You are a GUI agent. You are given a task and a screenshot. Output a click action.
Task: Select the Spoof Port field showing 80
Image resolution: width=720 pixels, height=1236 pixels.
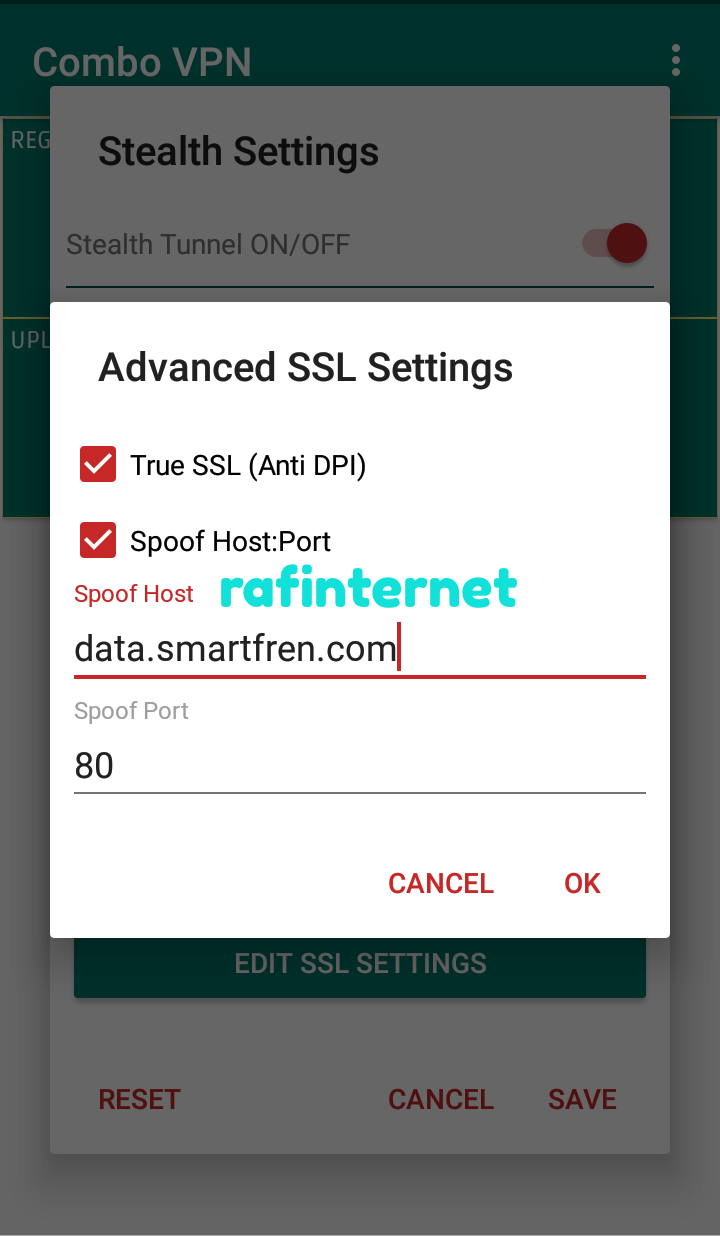click(x=360, y=766)
